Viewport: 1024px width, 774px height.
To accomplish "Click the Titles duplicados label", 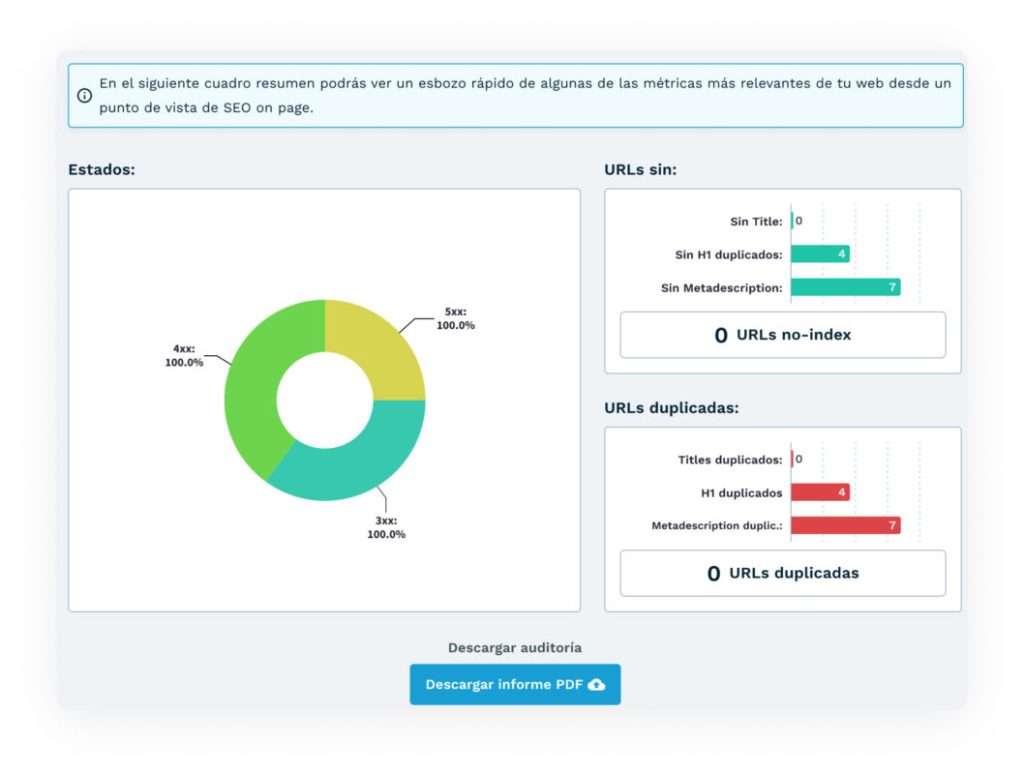I will click(729, 460).
